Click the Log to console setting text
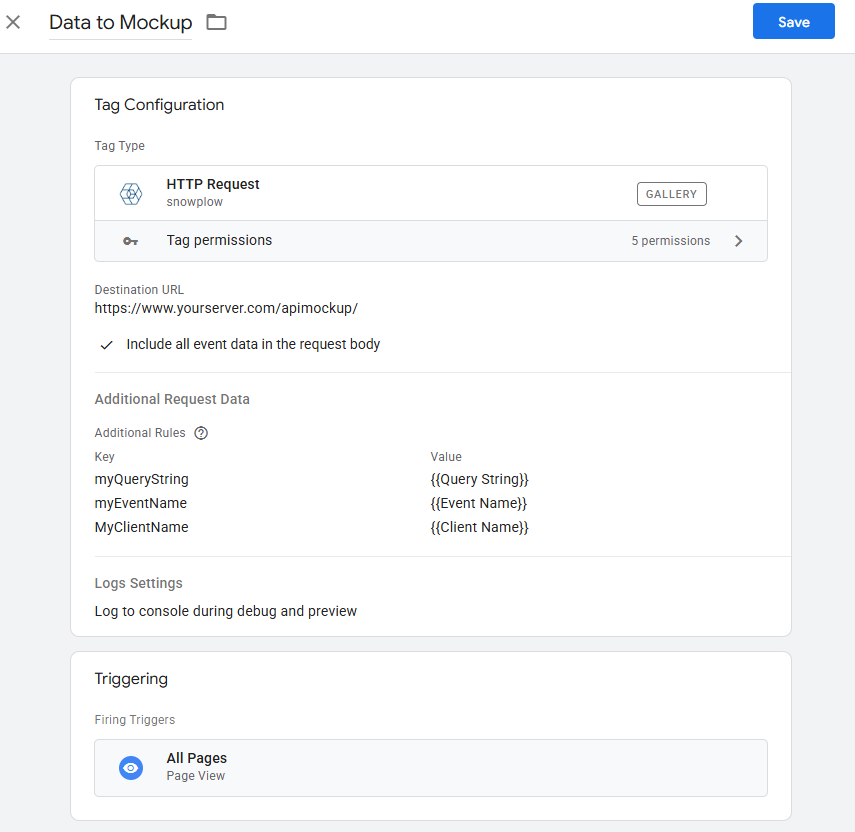Image resolution: width=855 pixels, height=832 pixels. pyautogui.click(x=225, y=611)
